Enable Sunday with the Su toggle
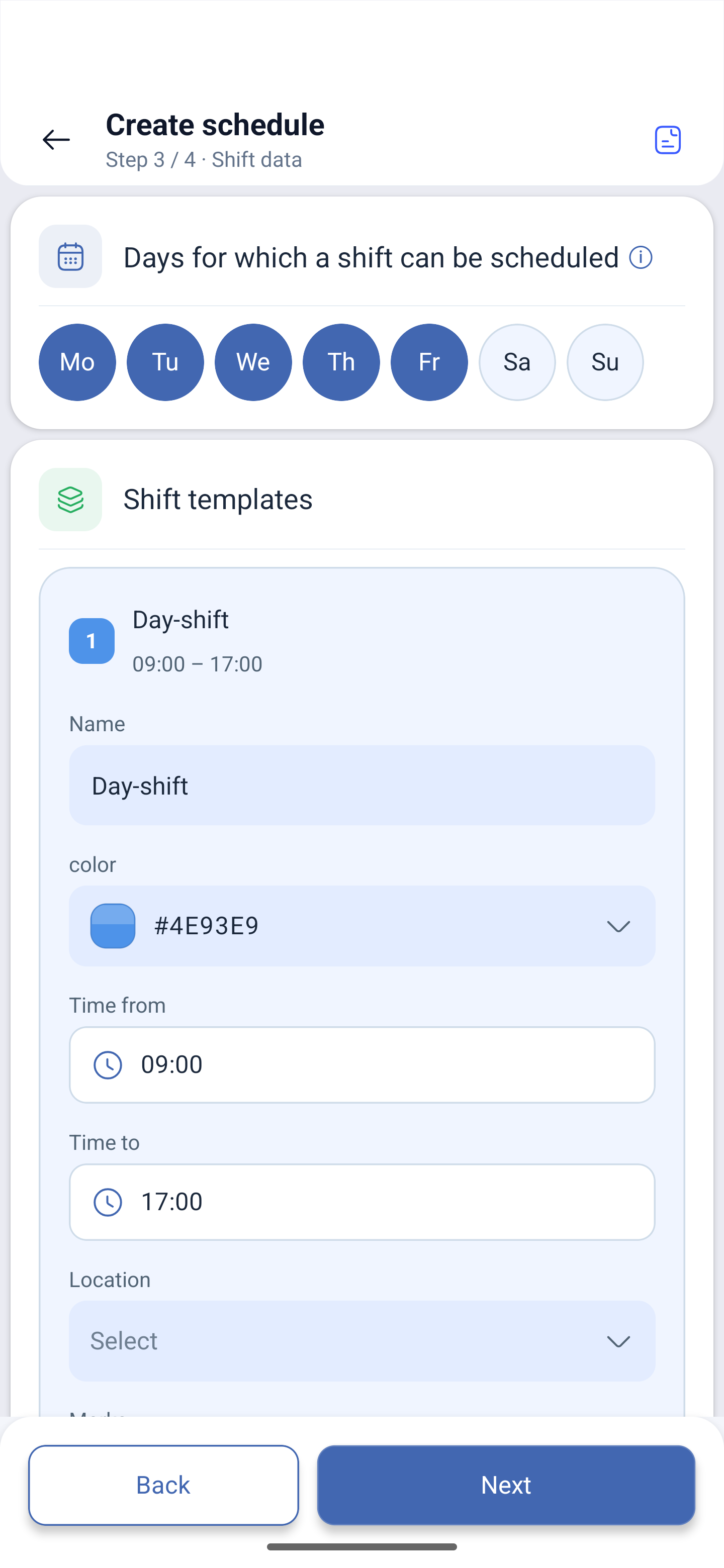 click(605, 362)
